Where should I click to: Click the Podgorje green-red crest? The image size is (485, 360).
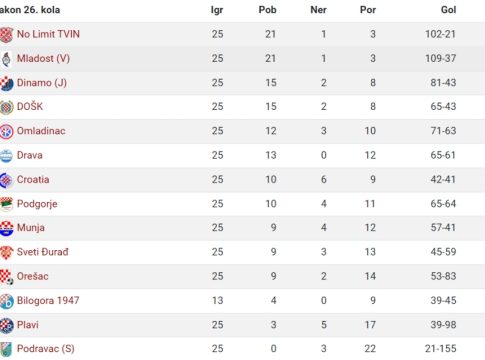(6, 204)
